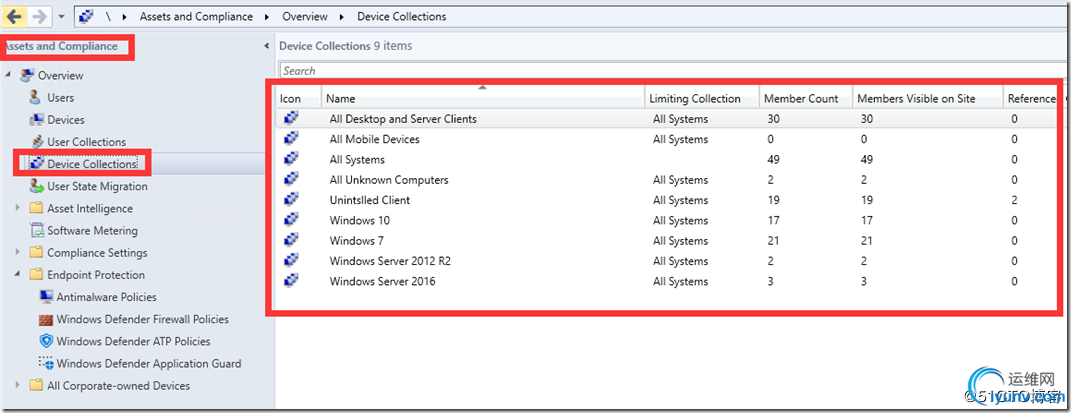1071x413 pixels.
Task: Select Device Collections in the breadcrumb
Action: (x=402, y=16)
